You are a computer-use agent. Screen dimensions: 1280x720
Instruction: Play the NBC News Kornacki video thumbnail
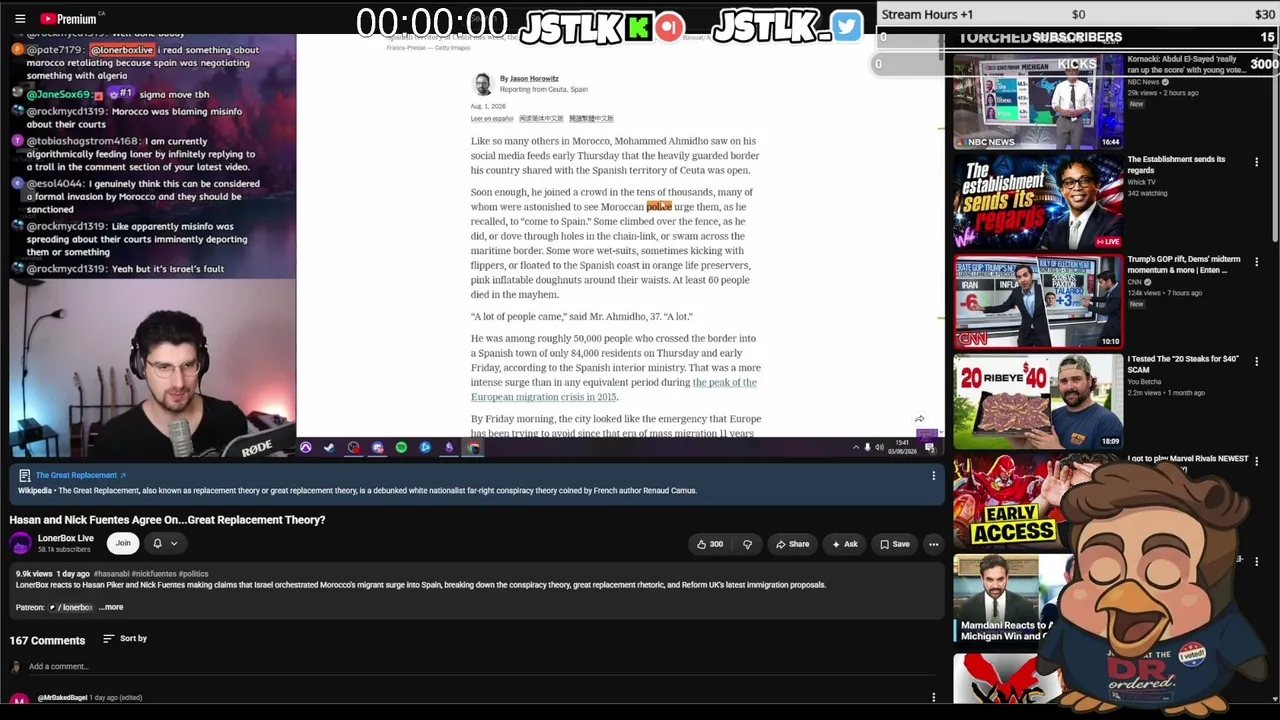click(1038, 101)
